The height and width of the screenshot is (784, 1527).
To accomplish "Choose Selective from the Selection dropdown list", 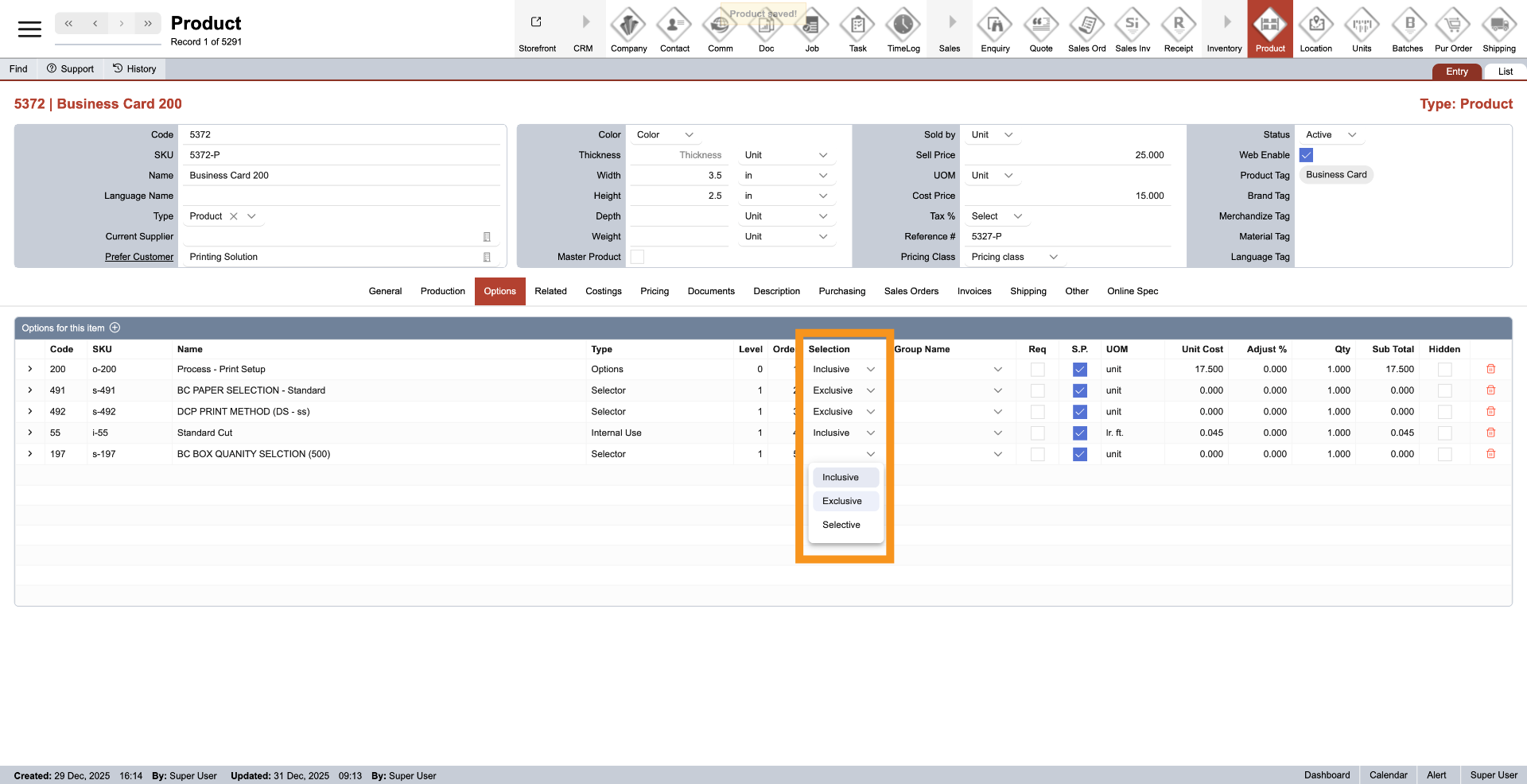I will tap(841, 525).
